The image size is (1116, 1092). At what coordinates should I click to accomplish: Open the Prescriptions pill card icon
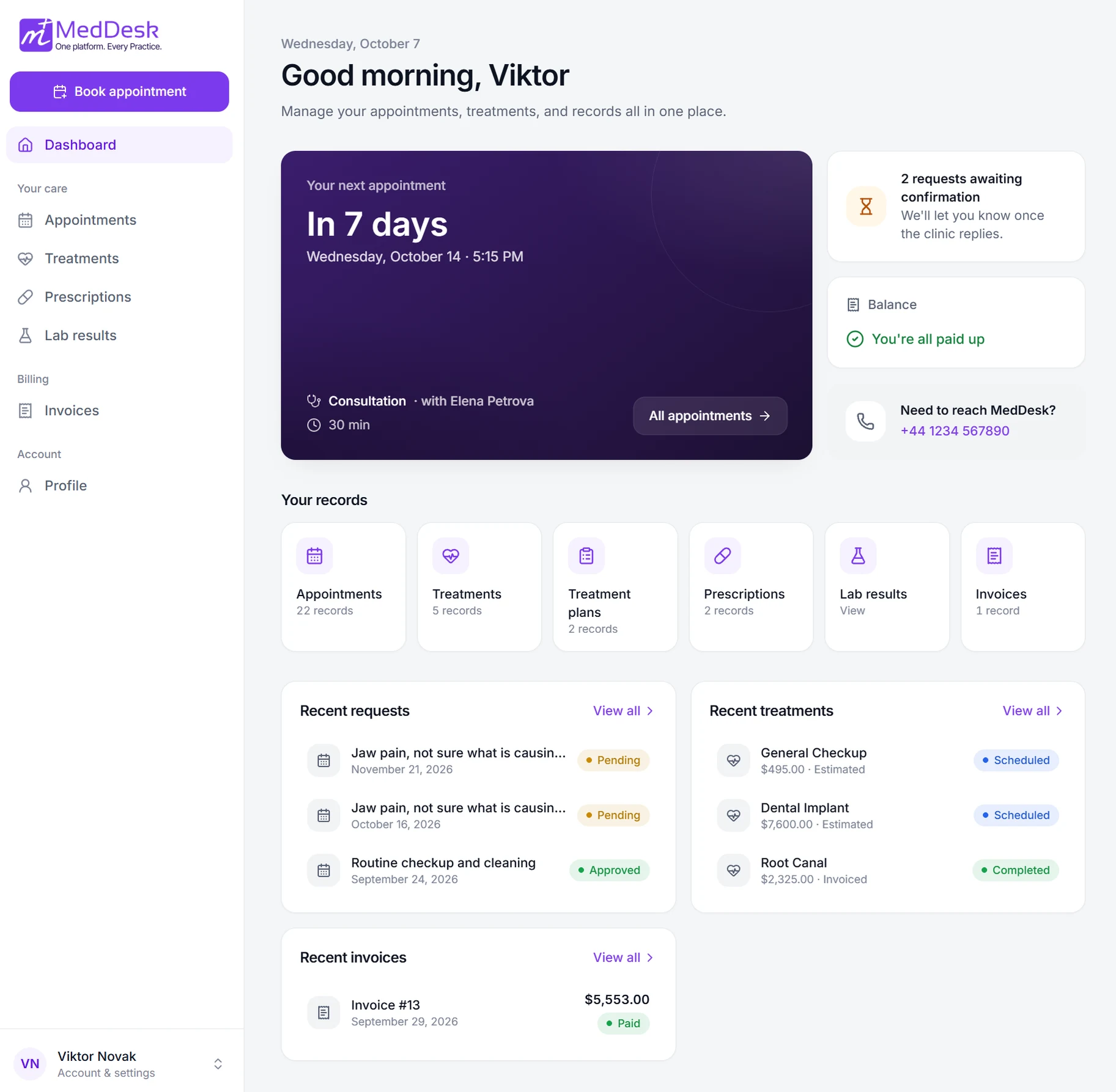(x=722, y=556)
